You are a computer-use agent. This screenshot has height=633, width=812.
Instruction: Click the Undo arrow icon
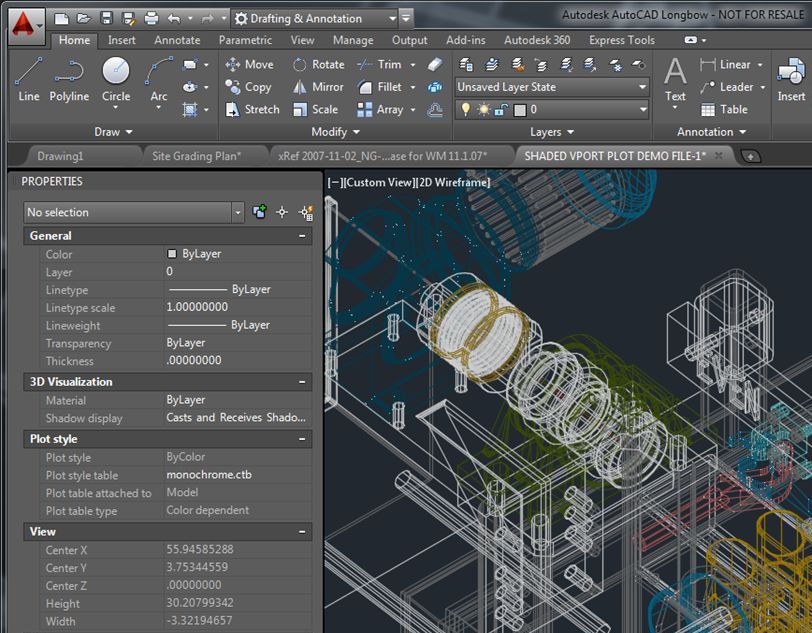[174, 19]
